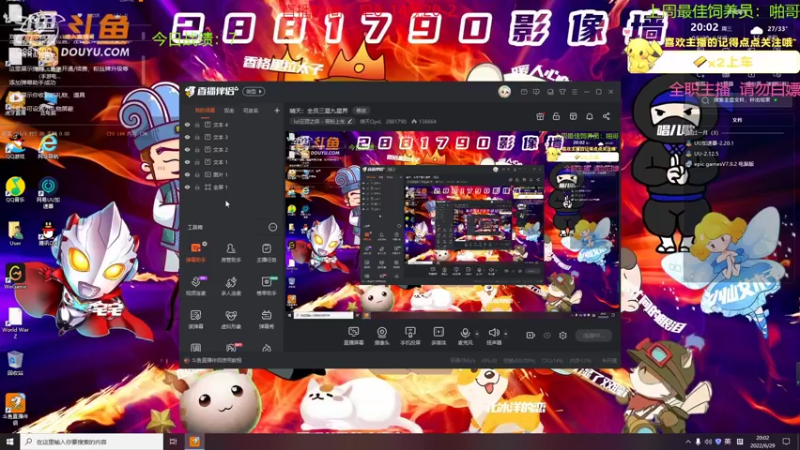The height and width of the screenshot is (450, 800).
Task: Open the 斗鱼直播伴侣使用教程 tutorial link
Action: [x=216, y=360]
